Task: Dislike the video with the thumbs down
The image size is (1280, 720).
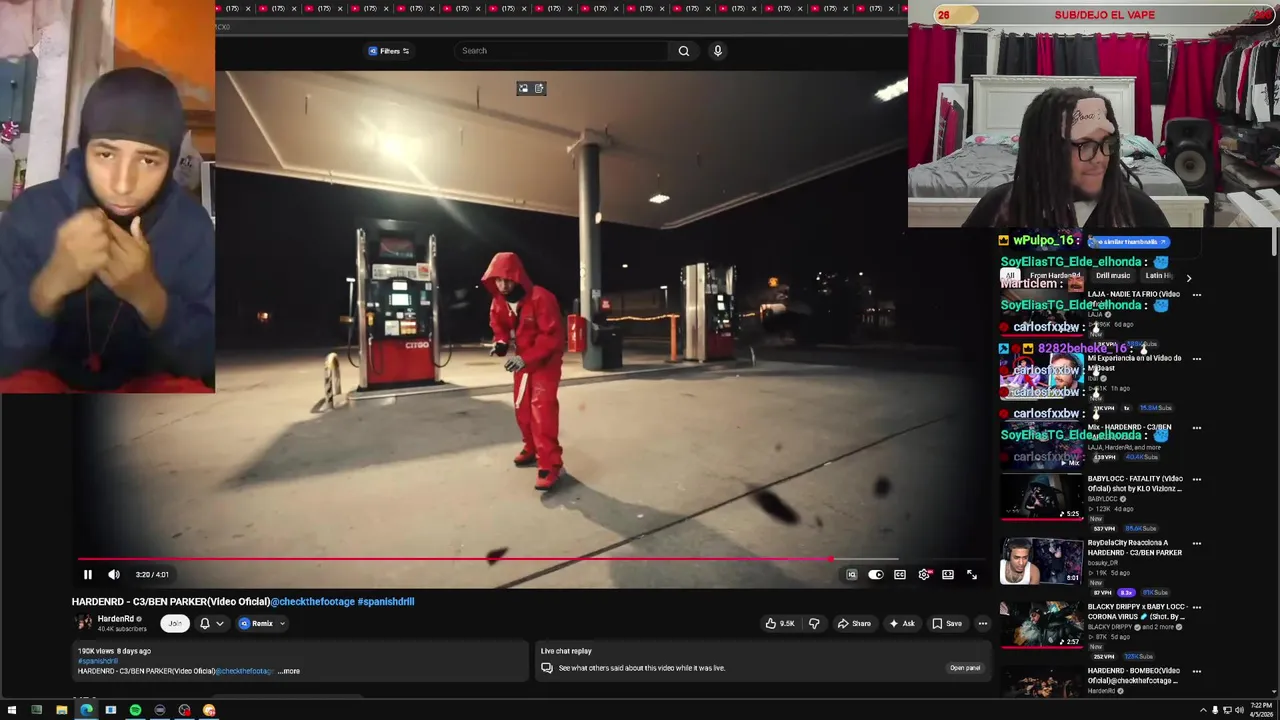Action: pyautogui.click(x=814, y=623)
